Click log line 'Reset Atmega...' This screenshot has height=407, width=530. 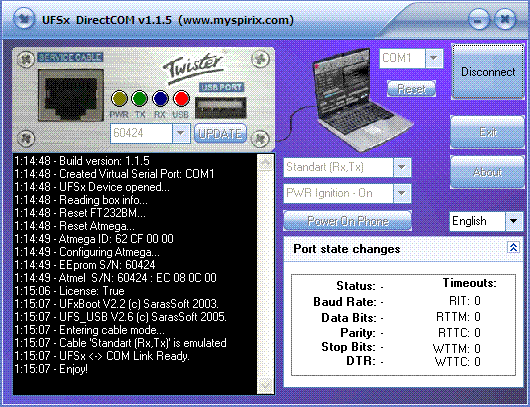coord(74,226)
